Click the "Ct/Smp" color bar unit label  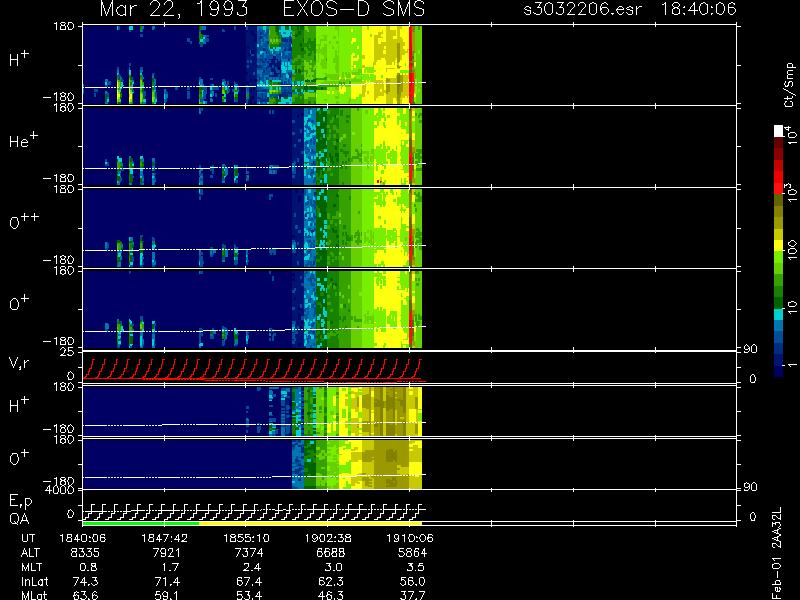[x=790, y=85]
